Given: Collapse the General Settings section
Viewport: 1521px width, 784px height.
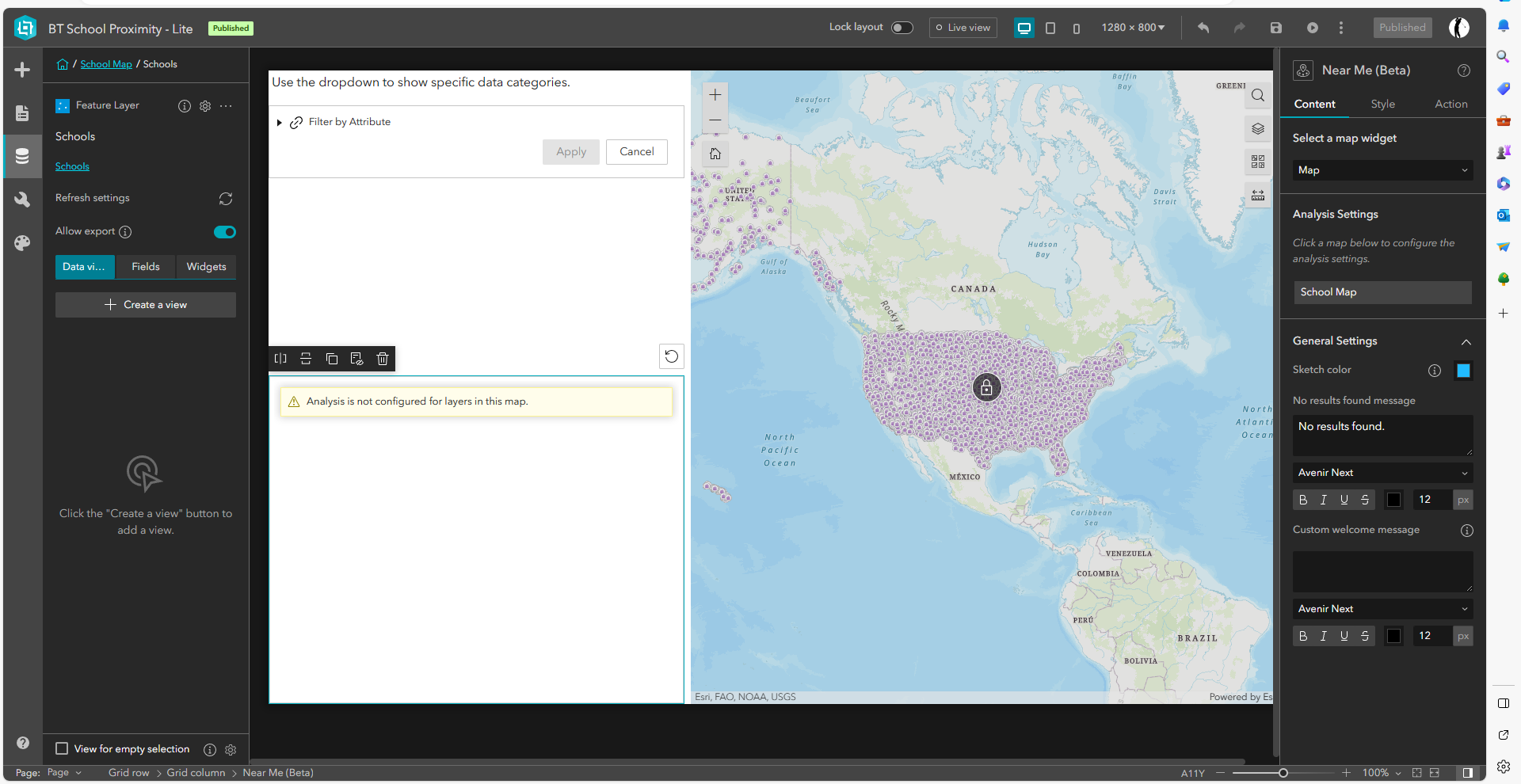Looking at the screenshot, I should [1466, 341].
